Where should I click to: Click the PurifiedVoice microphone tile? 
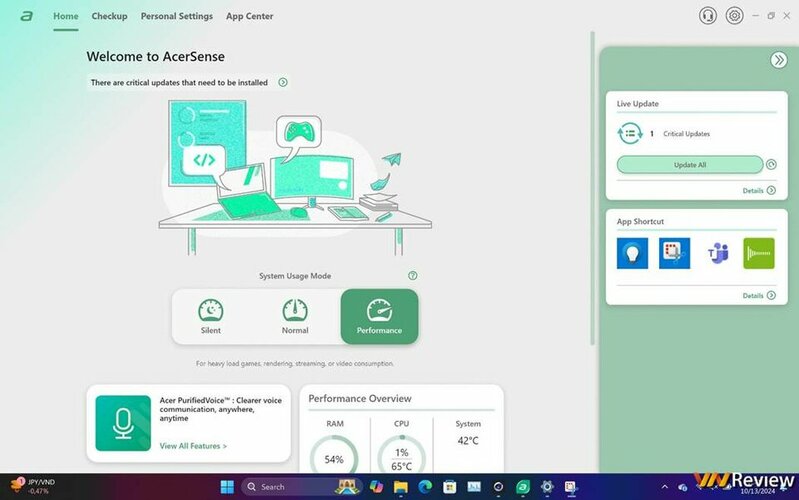pos(123,423)
